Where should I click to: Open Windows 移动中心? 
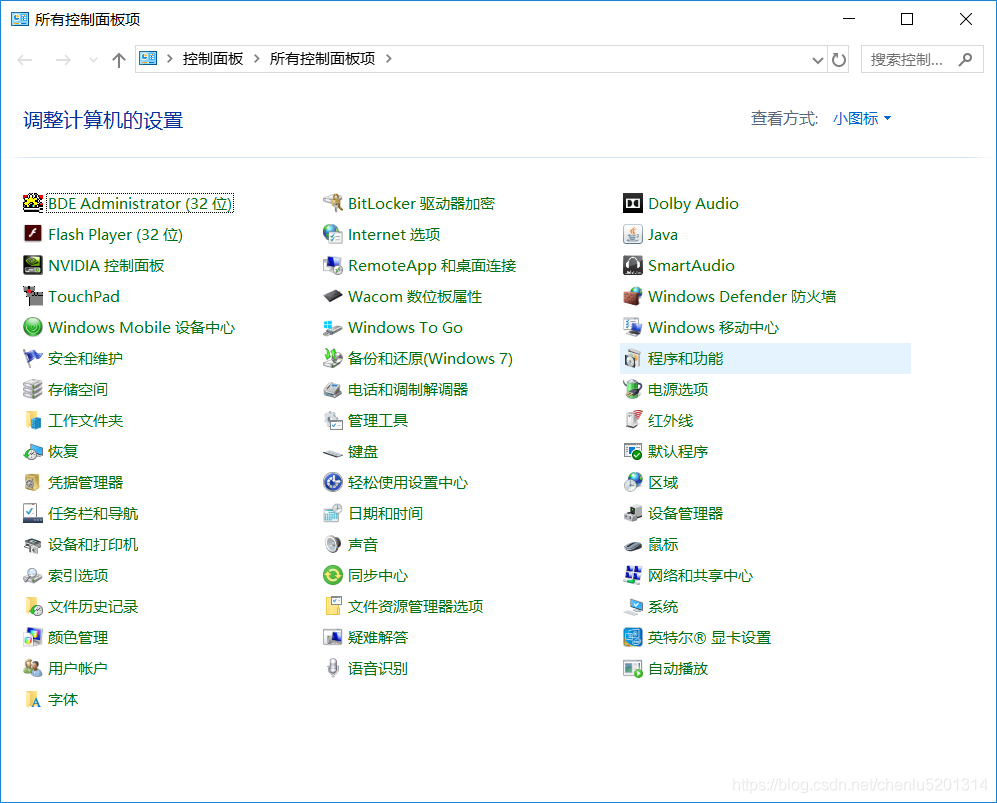coord(713,327)
